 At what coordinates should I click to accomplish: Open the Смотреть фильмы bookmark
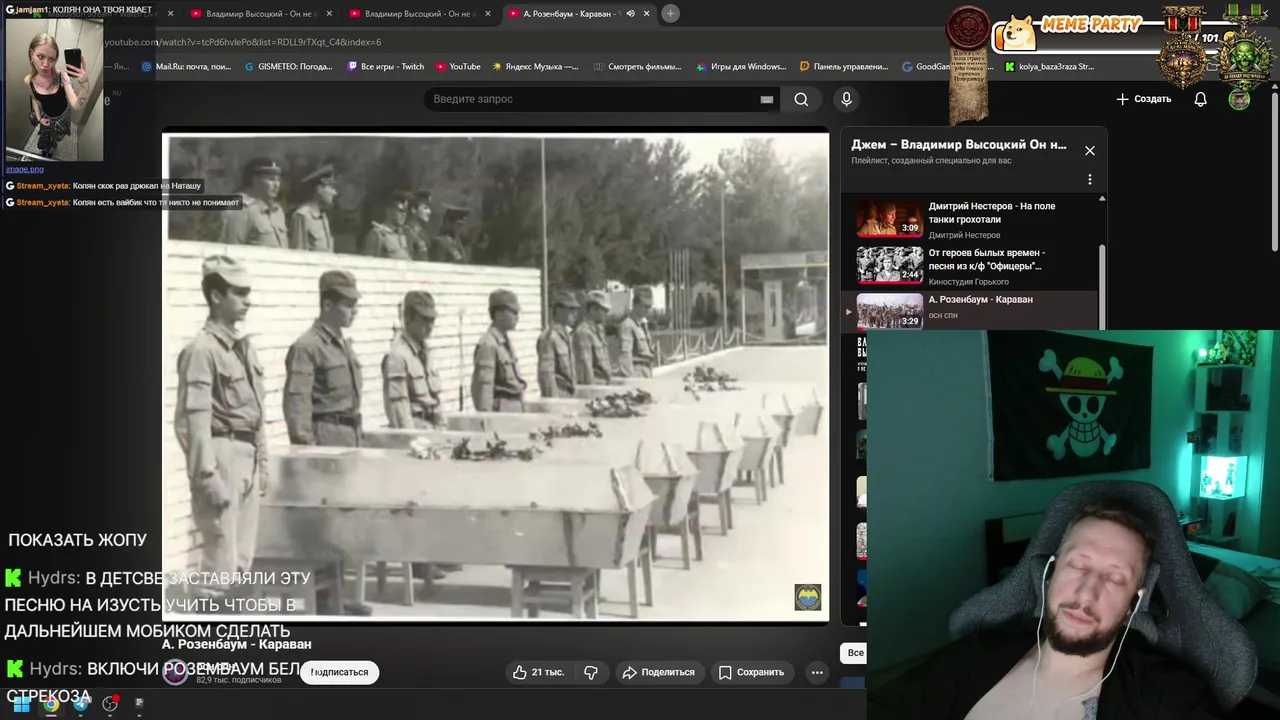click(637, 67)
